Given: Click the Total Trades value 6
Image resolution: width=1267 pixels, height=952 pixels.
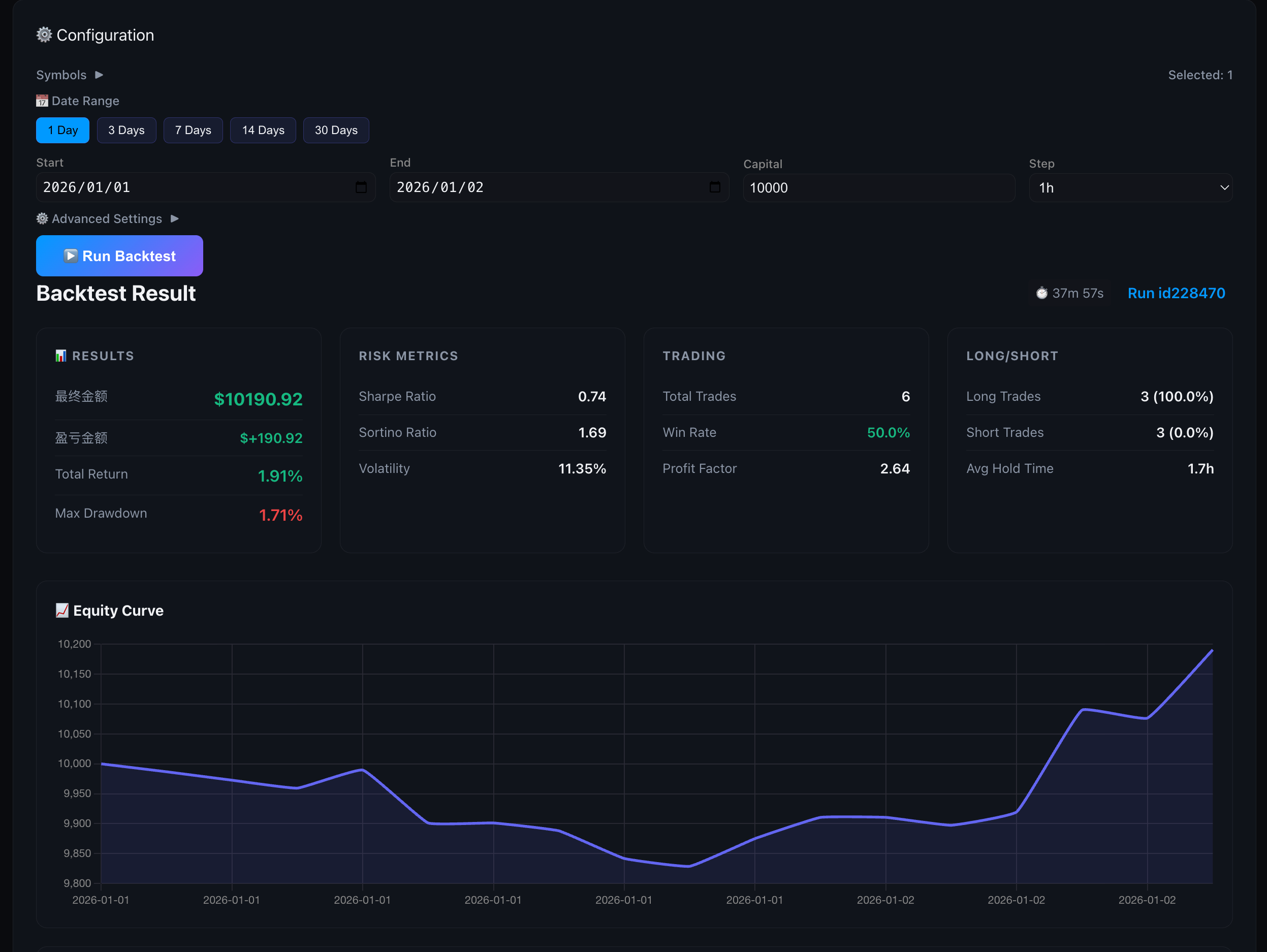Looking at the screenshot, I should point(906,396).
